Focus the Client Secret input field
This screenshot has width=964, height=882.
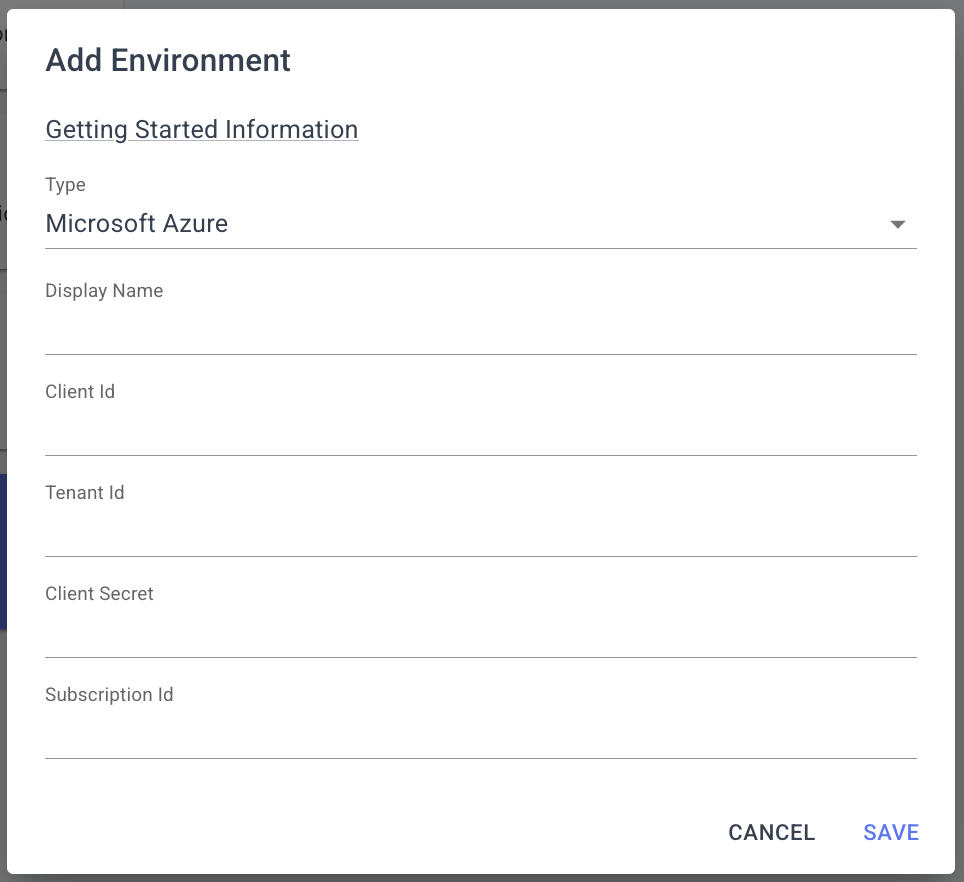pyautogui.click(x=481, y=634)
